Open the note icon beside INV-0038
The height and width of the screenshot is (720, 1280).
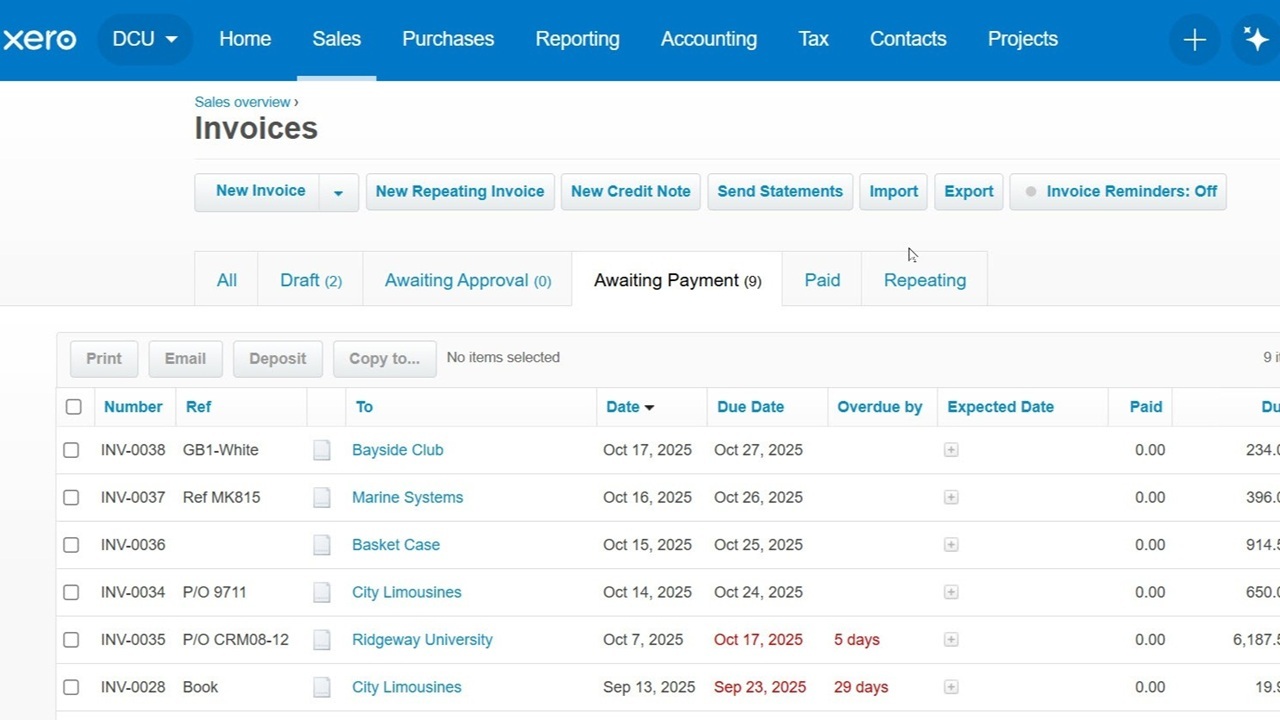pyautogui.click(x=321, y=450)
